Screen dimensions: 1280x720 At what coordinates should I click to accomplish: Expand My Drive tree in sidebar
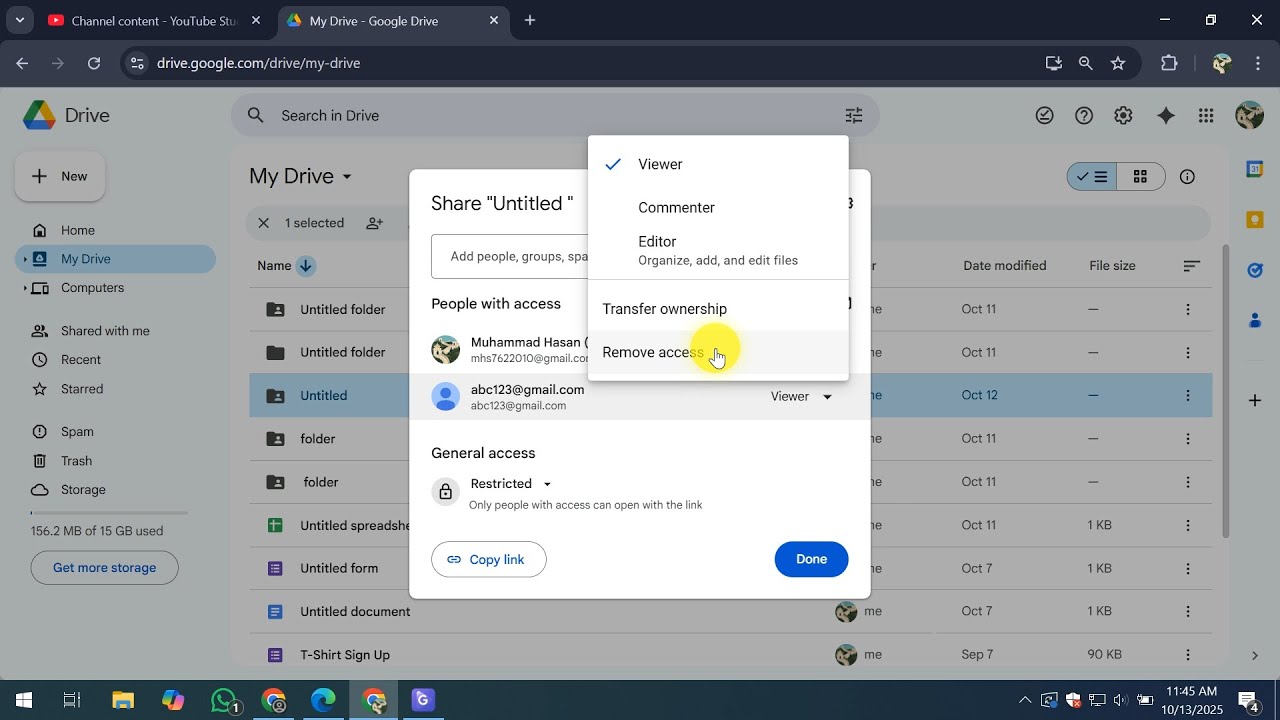click(x=25, y=259)
